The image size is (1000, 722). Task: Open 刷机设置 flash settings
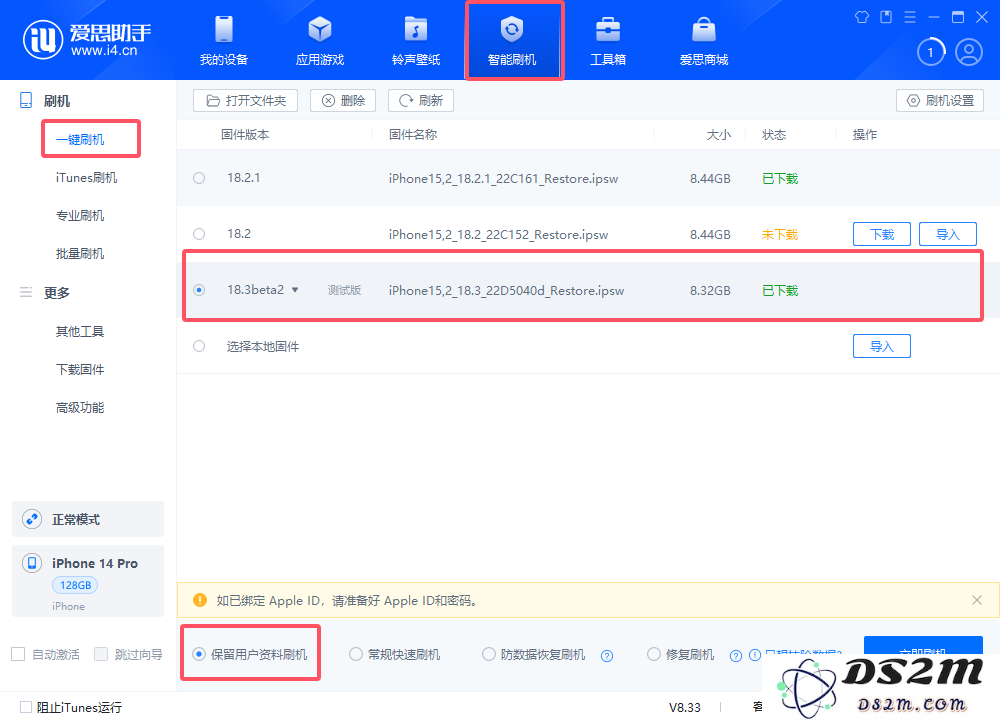click(940, 101)
